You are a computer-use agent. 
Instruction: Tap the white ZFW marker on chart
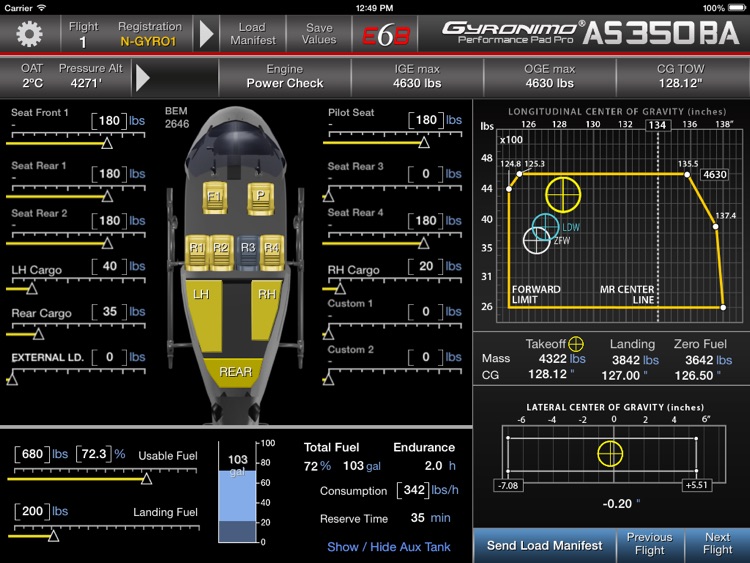(x=537, y=240)
